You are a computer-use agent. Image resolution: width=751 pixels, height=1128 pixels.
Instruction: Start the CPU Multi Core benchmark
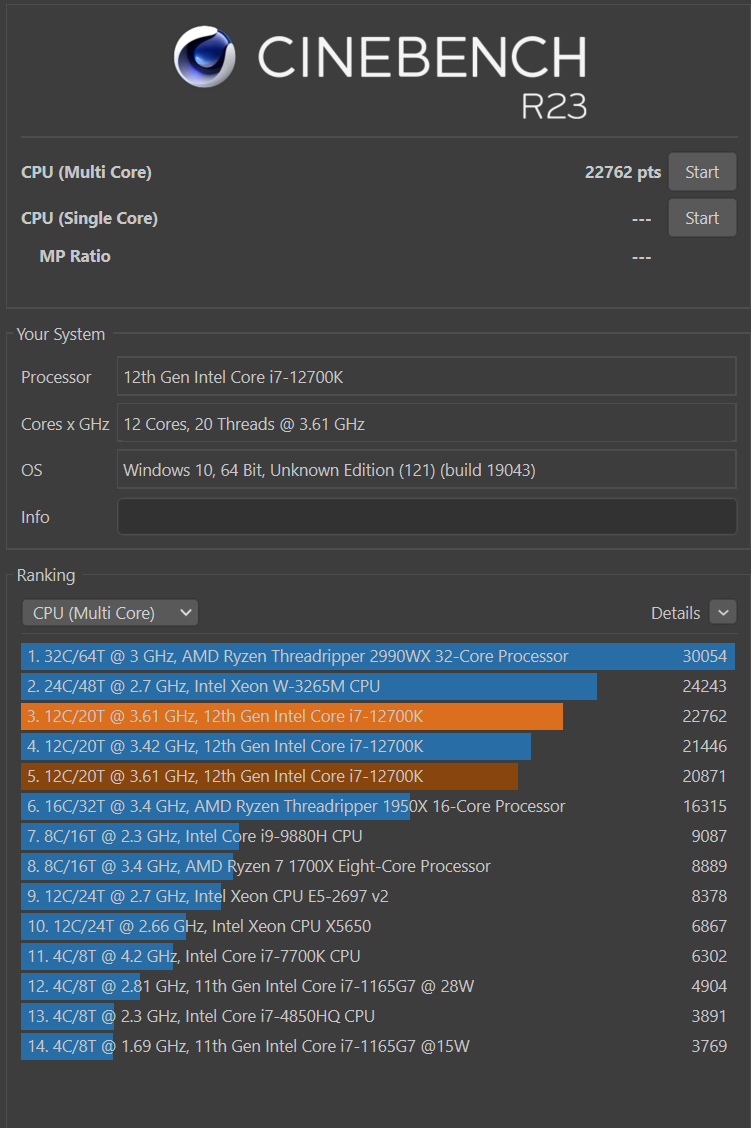click(x=701, y=171)
